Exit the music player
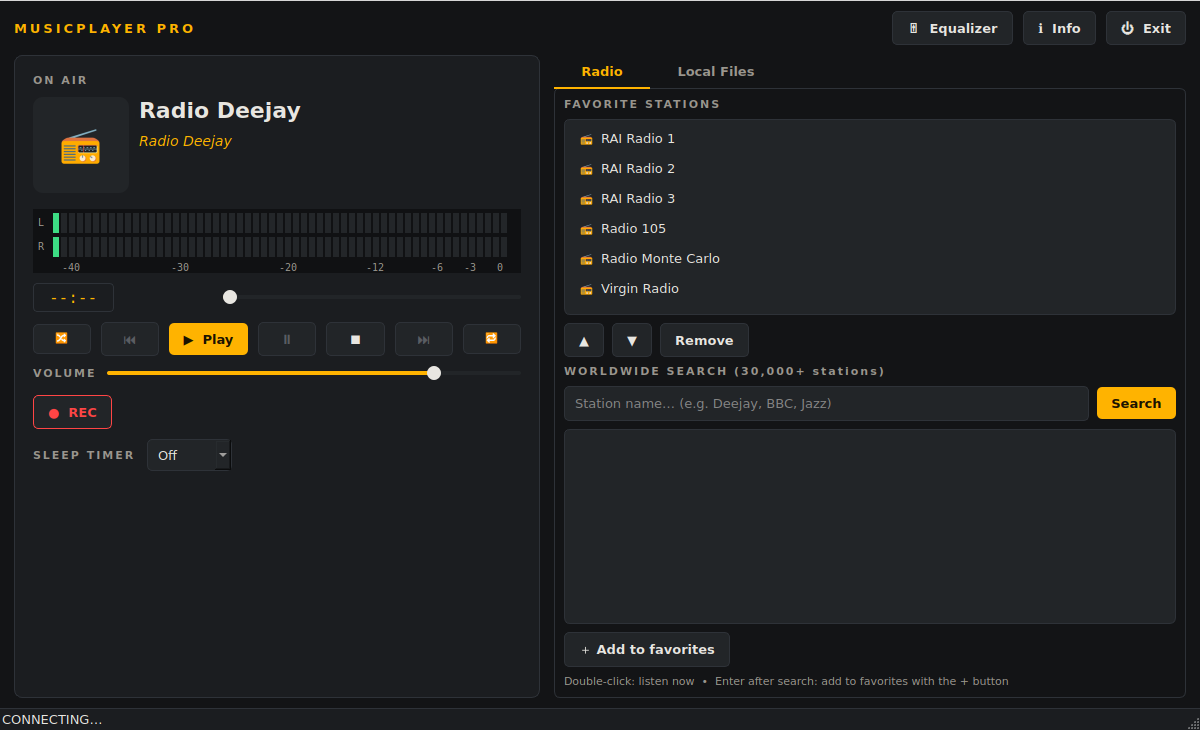 click(1146, 28)
